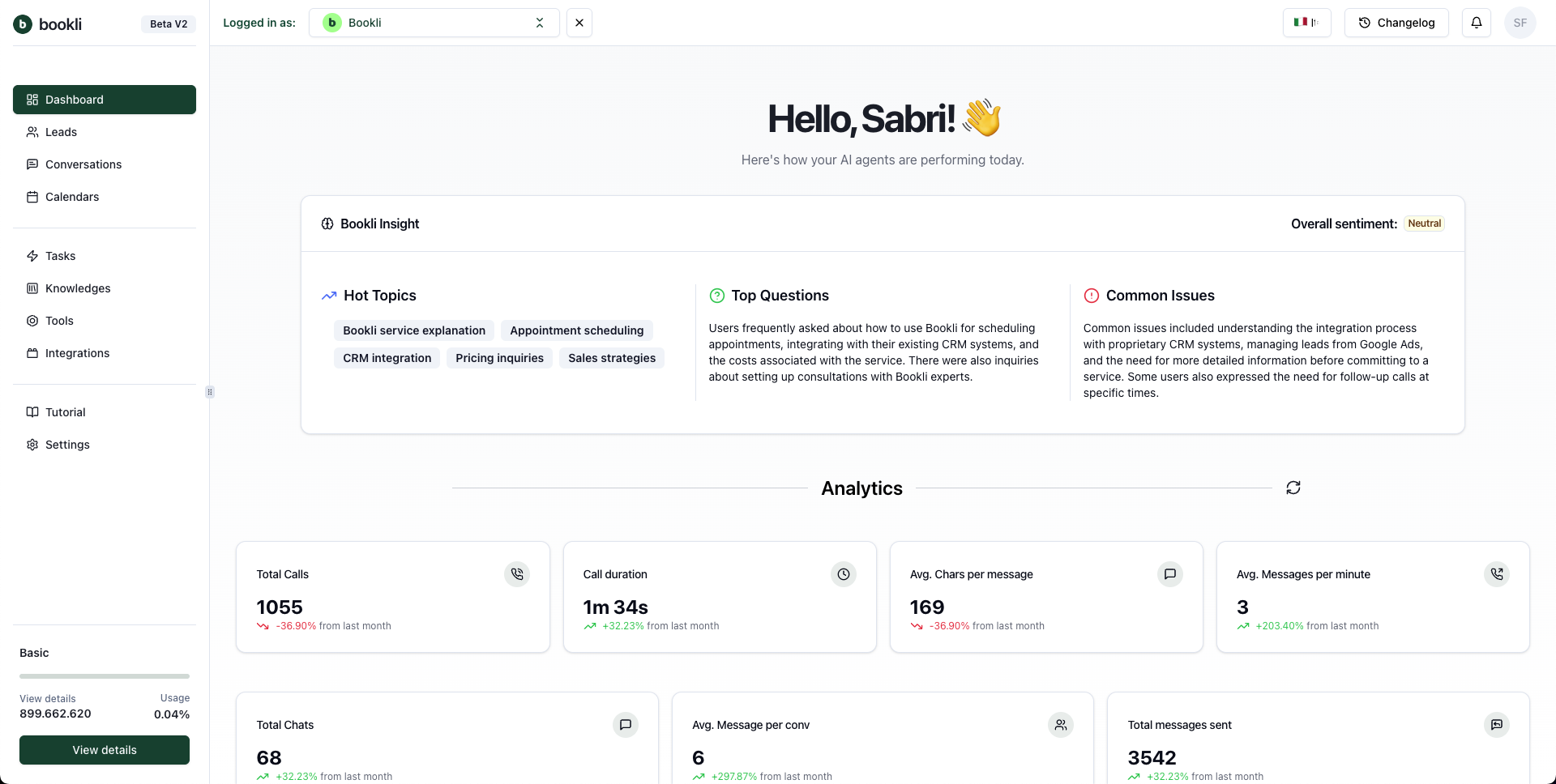Open the Changelog

1396,23
